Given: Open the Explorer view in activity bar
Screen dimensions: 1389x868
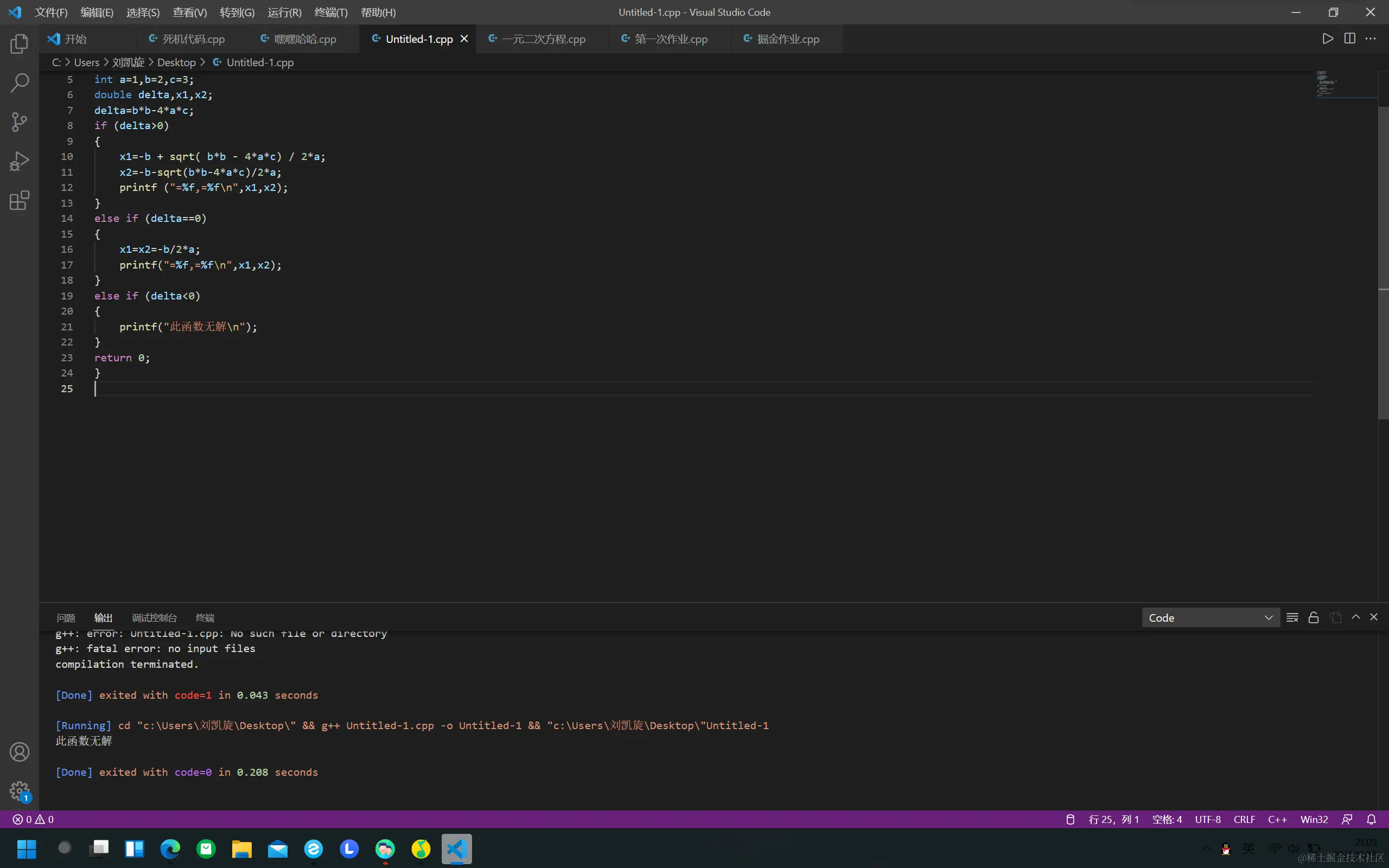Looking at the screenshot, I should [x=19, y=43].
